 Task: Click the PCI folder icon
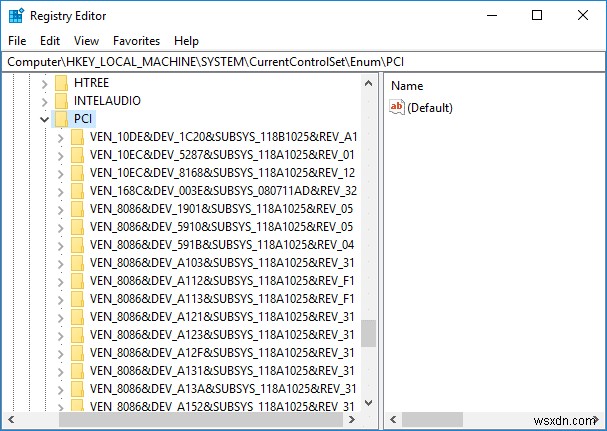[61, 119]
